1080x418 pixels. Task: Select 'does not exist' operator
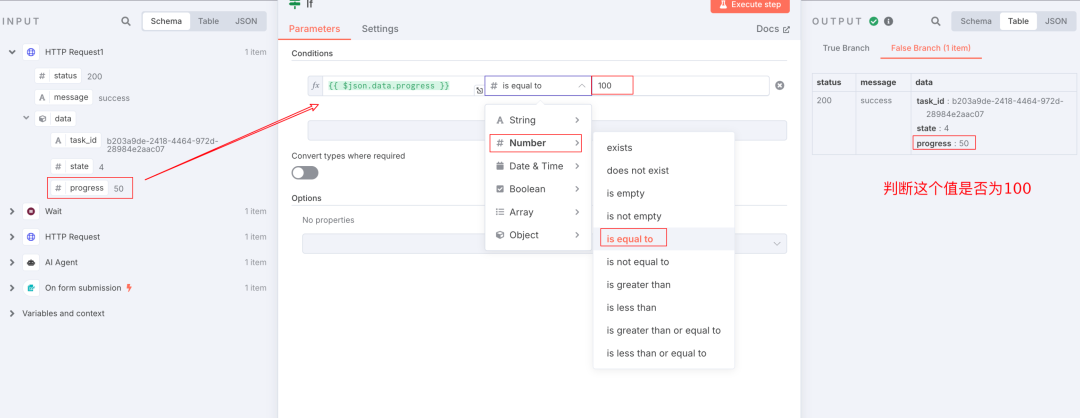click(664, 170)
